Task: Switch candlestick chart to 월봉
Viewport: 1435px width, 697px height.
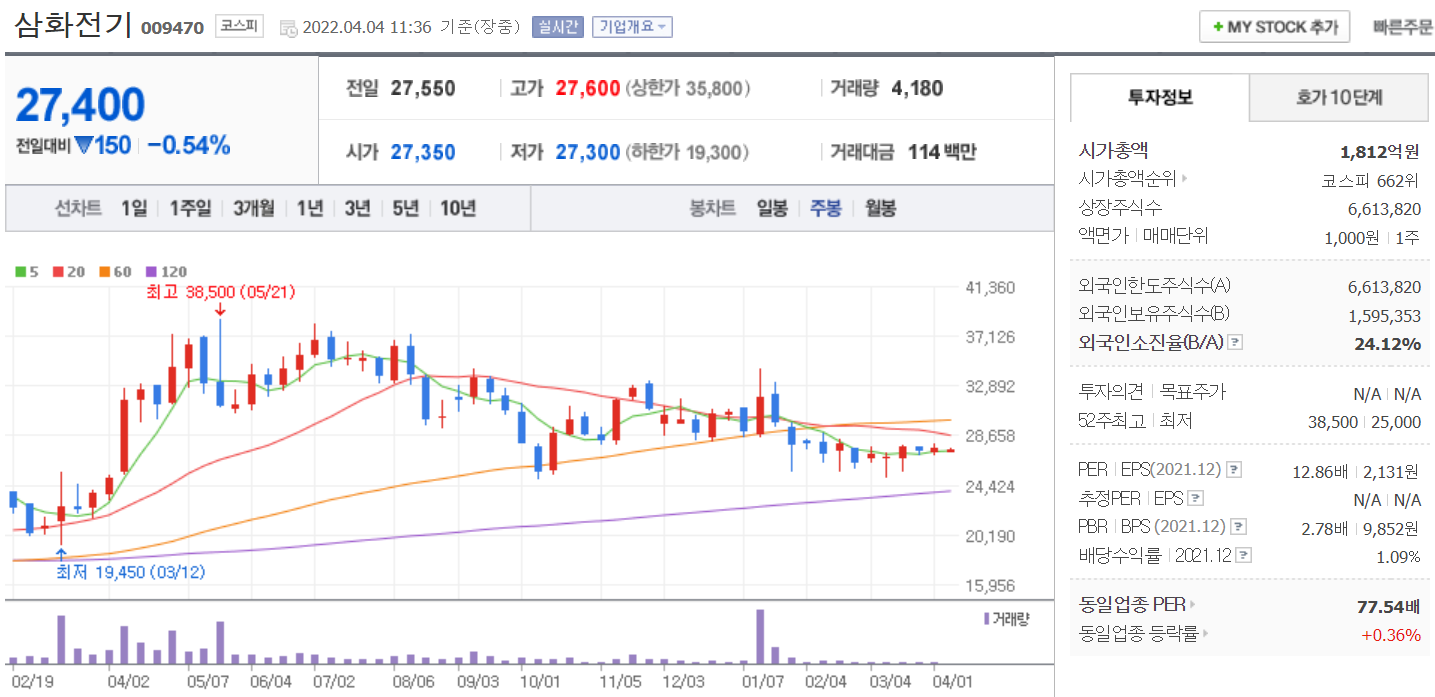Action: [x=879, y=208]
